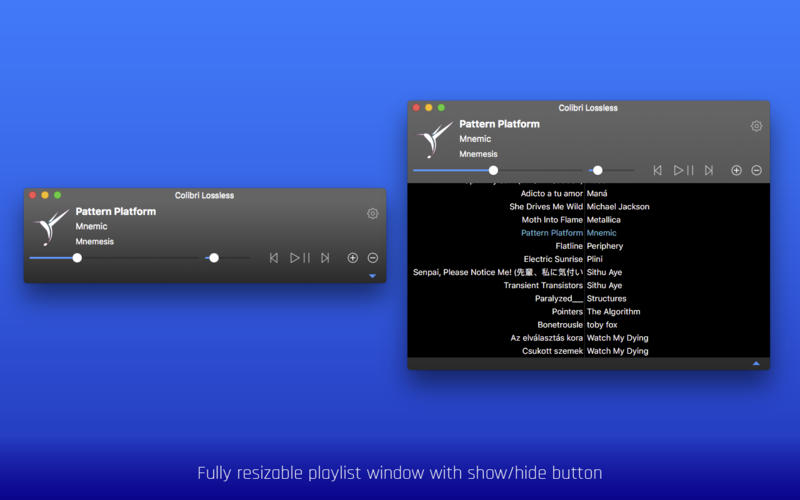Viewport: 800px width, 500px height.
Task: Select Flatline by Periphery in playlist
Action: click(588, 246)
